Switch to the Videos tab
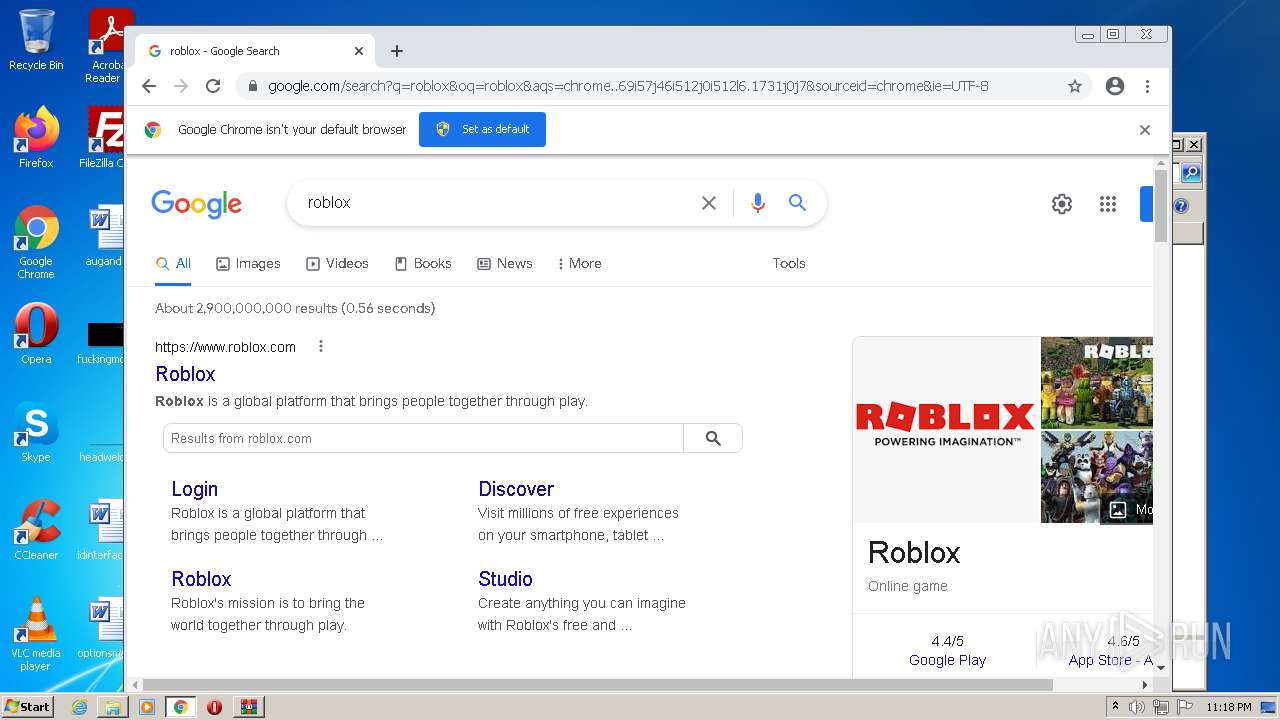Screen dimensions: 1280x720 337,264
